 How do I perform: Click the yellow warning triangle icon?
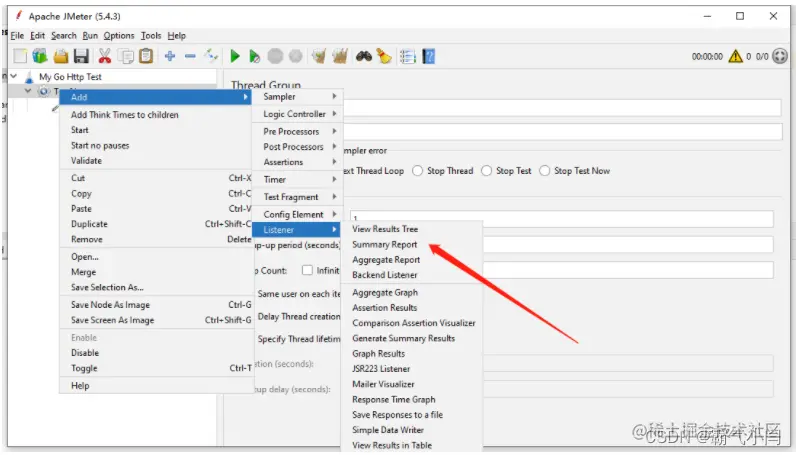tap(736, 56)
